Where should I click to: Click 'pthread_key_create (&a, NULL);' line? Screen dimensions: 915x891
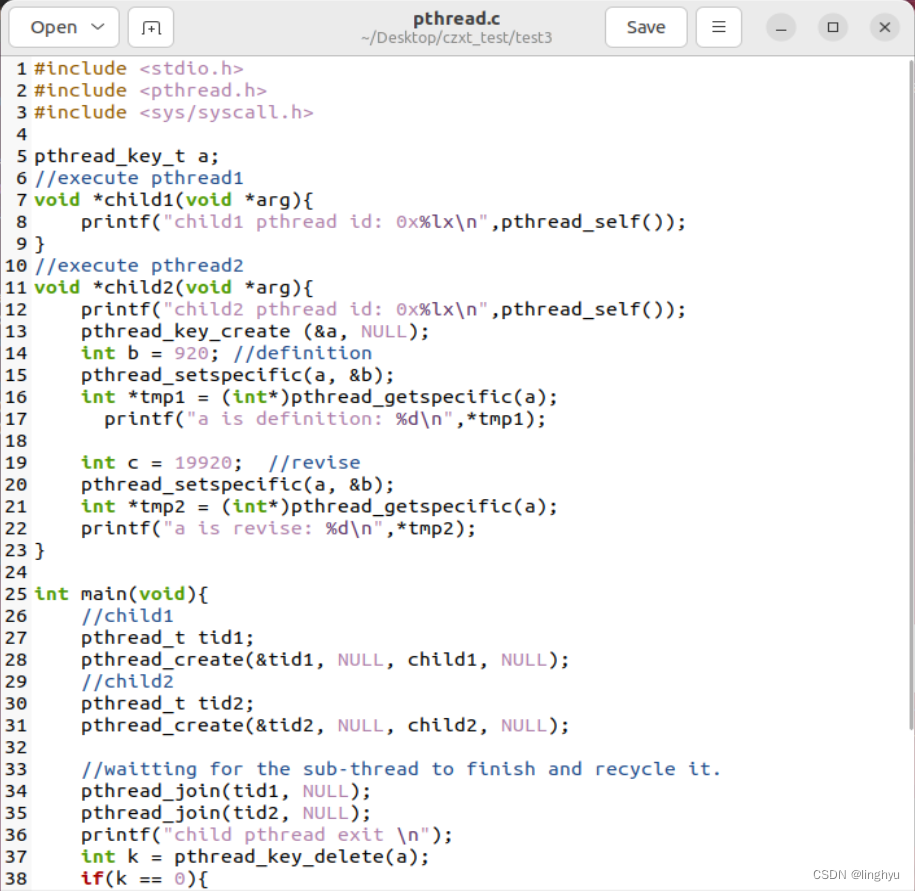[x=255, y=331]
